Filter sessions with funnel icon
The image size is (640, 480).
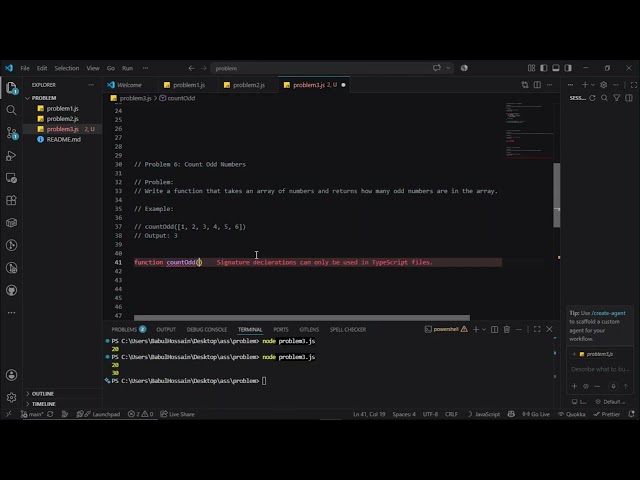[x=617, y=98]
